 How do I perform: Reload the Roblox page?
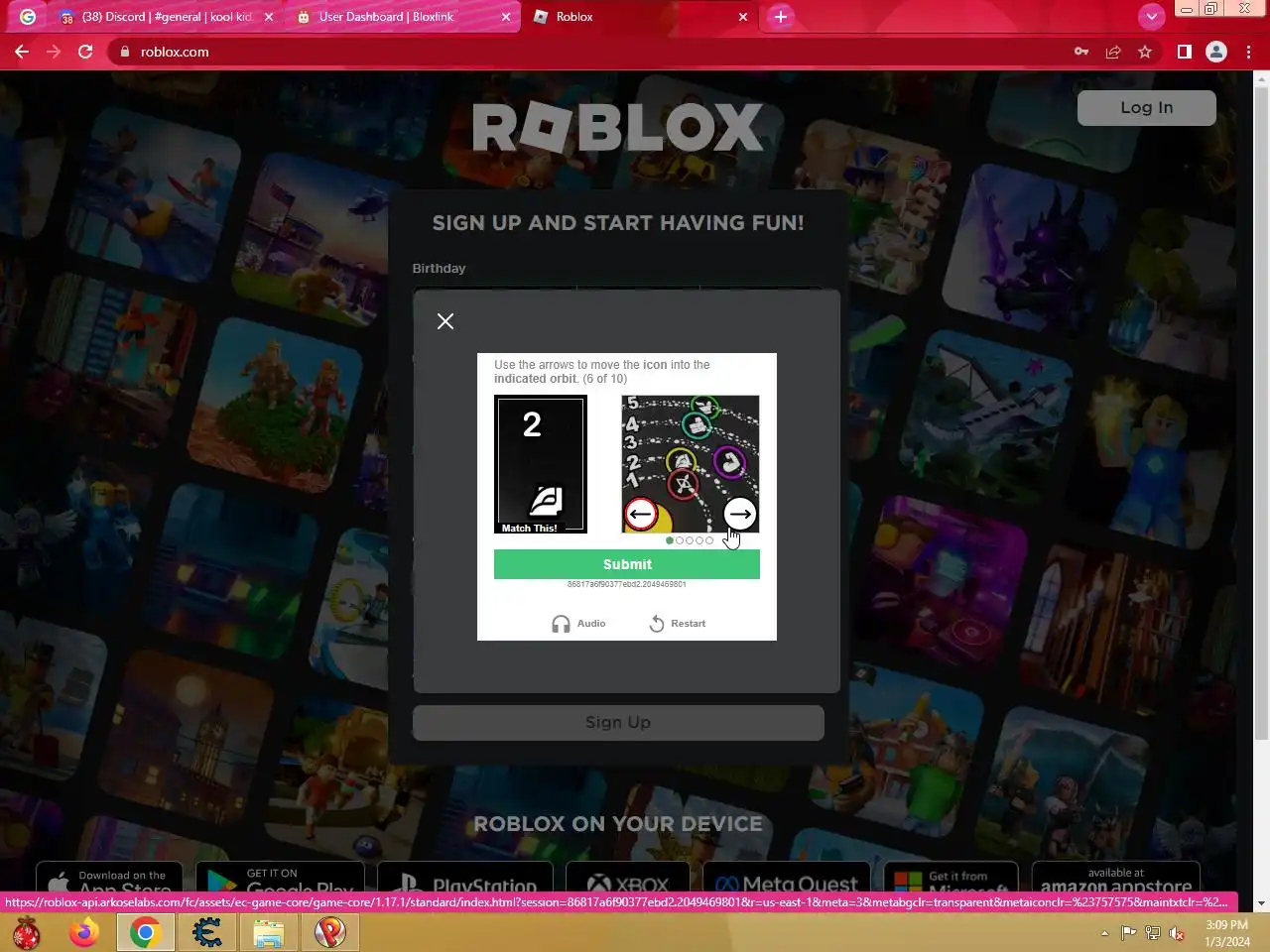[85, 52]
